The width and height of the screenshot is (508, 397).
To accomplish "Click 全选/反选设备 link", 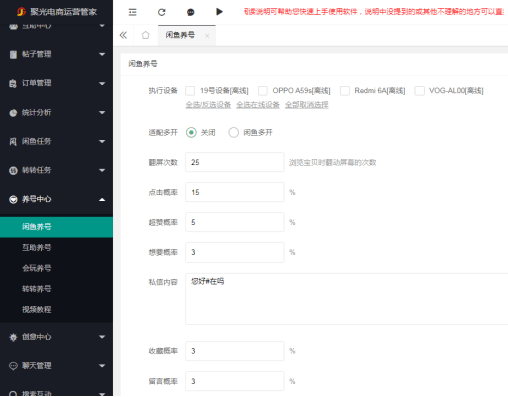I will pyautogui.click(x=208, y=105).
